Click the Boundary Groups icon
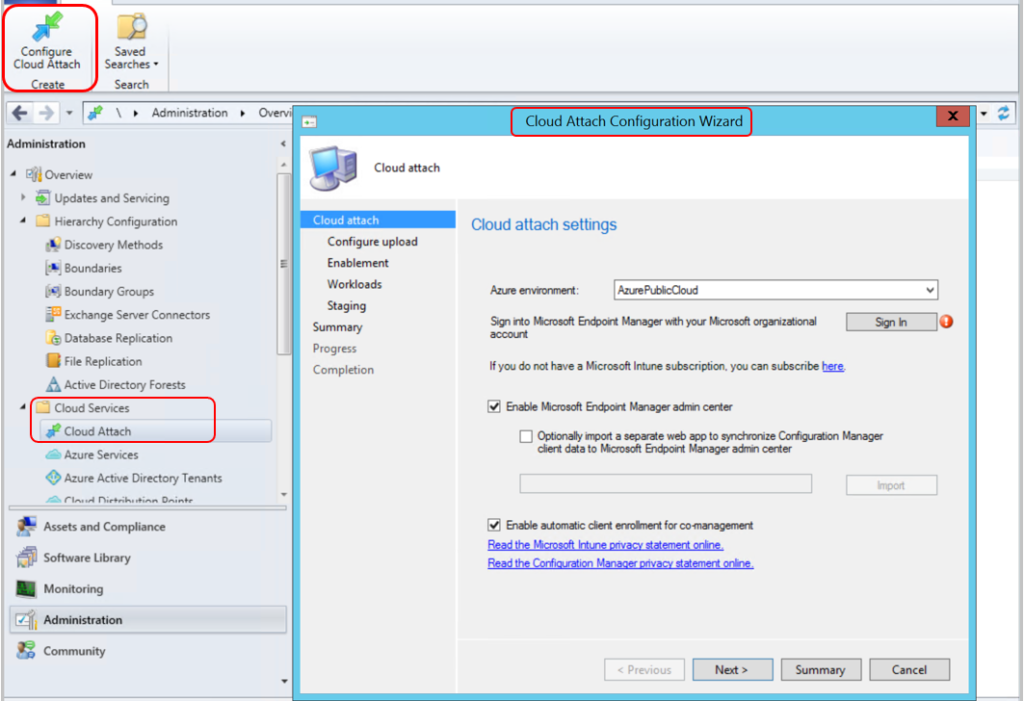1024x701 pixels. [53, 291]
